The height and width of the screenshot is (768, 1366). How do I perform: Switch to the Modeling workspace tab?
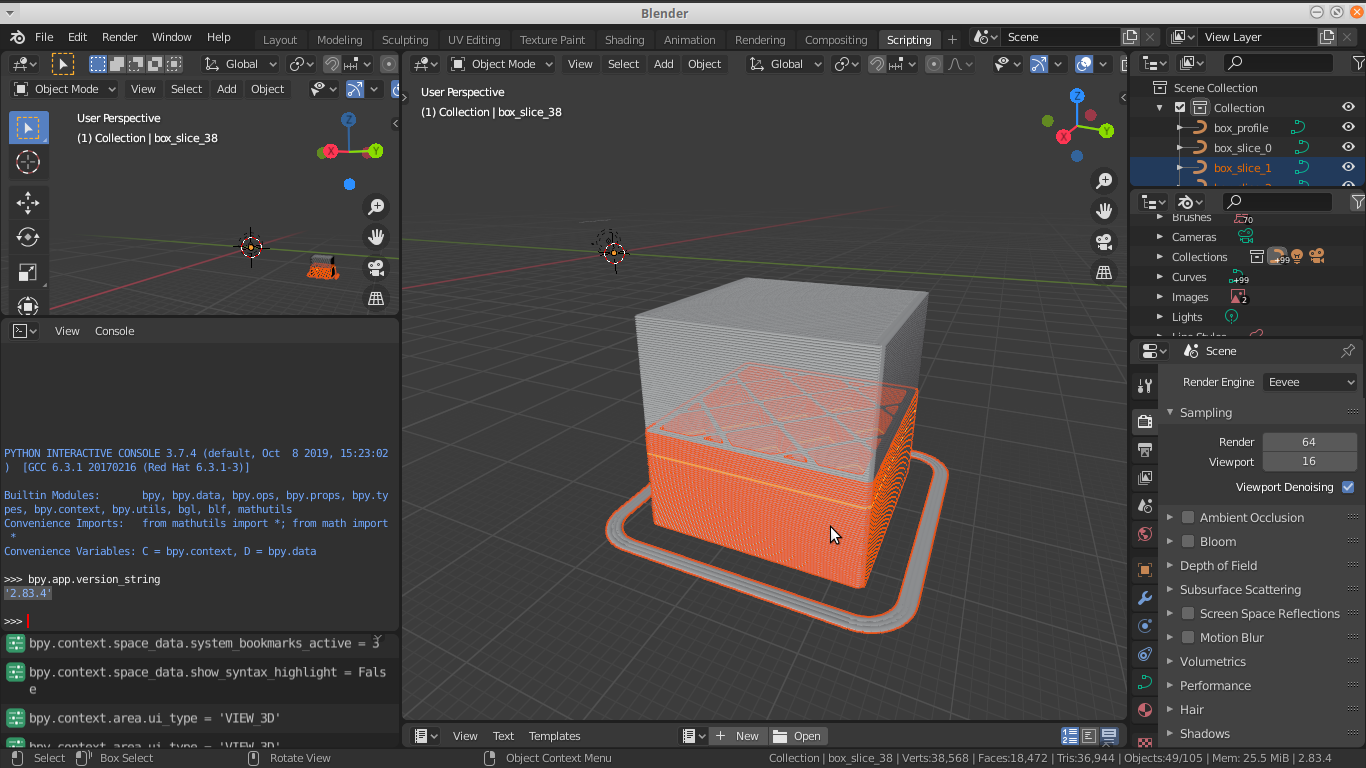tap(339, 40)
